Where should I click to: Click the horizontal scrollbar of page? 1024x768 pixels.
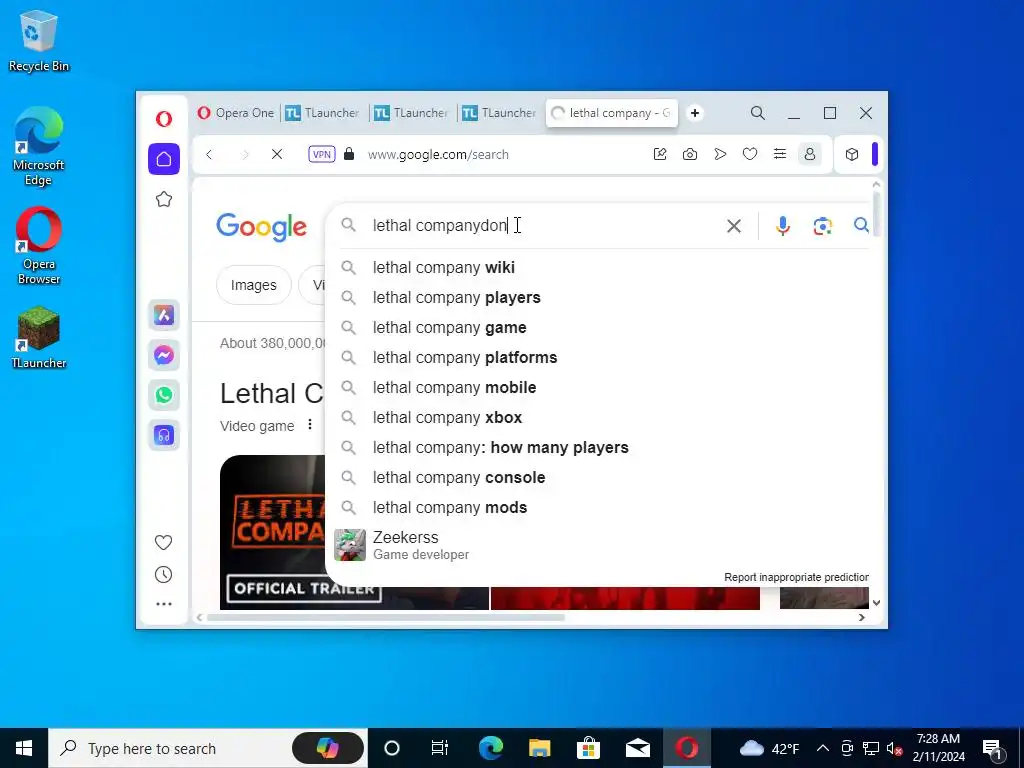385,617
